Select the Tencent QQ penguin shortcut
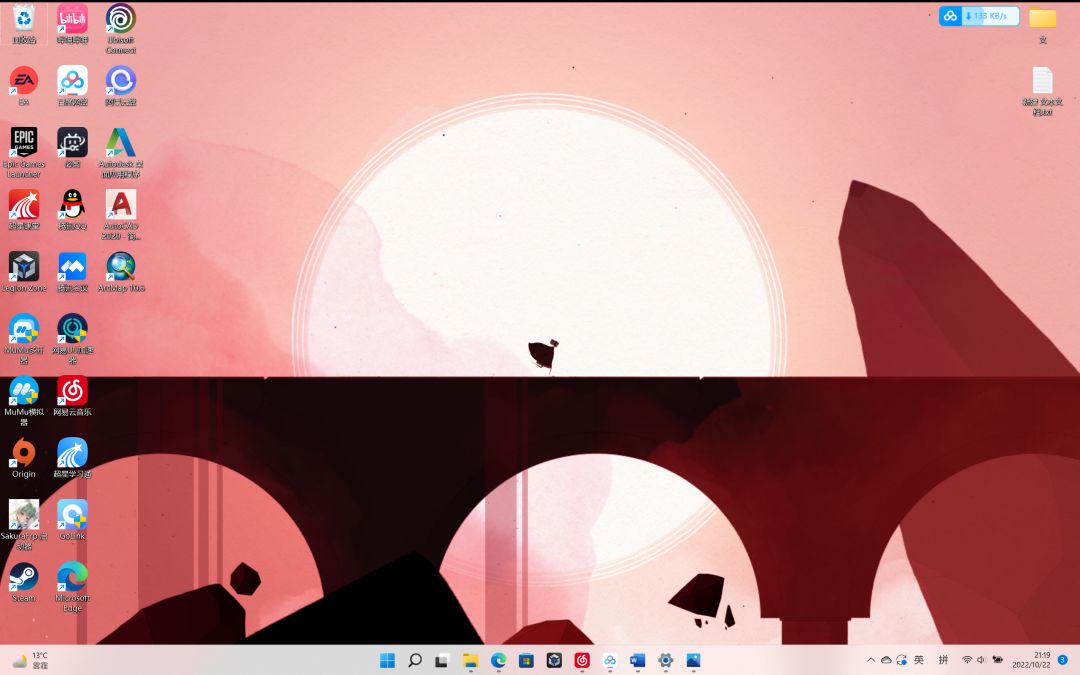This screenshot has width=1080, height=675. point(72,211)
